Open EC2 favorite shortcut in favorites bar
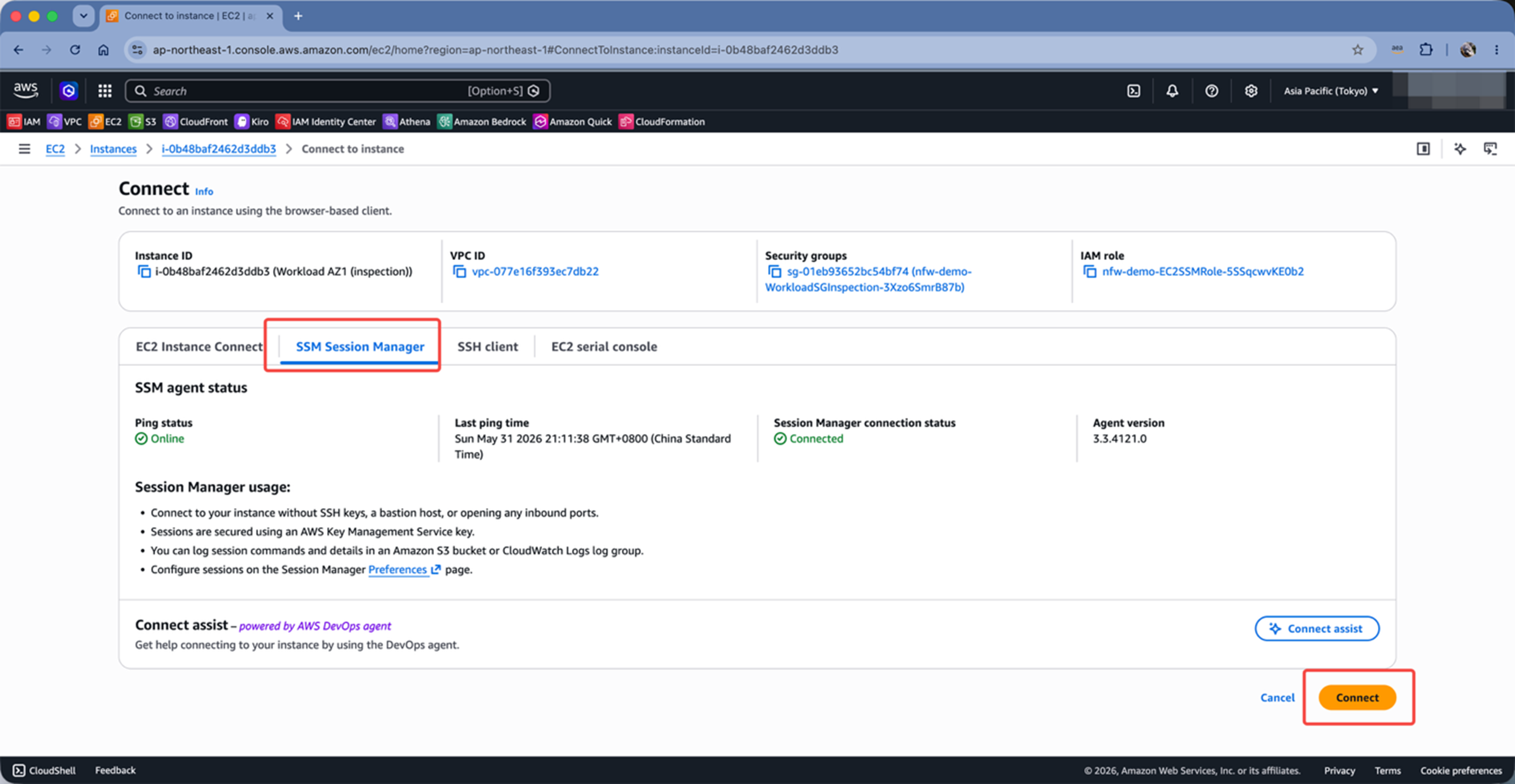Viewport: 1515px width, 784px height. [x=105, y=122]
